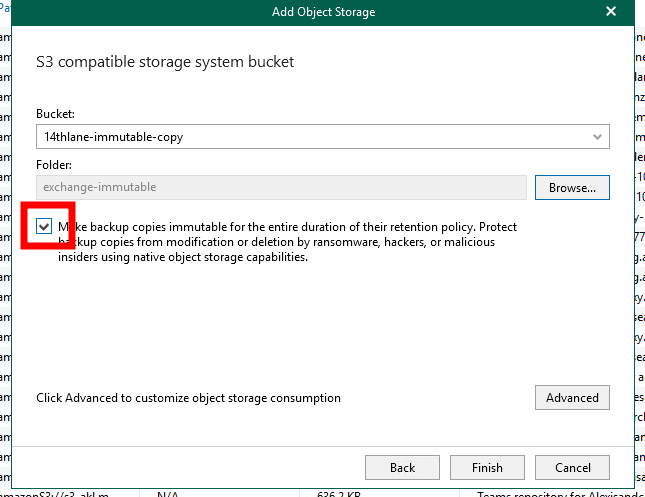Expand the Bucket dropdown chevron arrow
Viewport: 645px width, 497px height.
tap(597, 137)
